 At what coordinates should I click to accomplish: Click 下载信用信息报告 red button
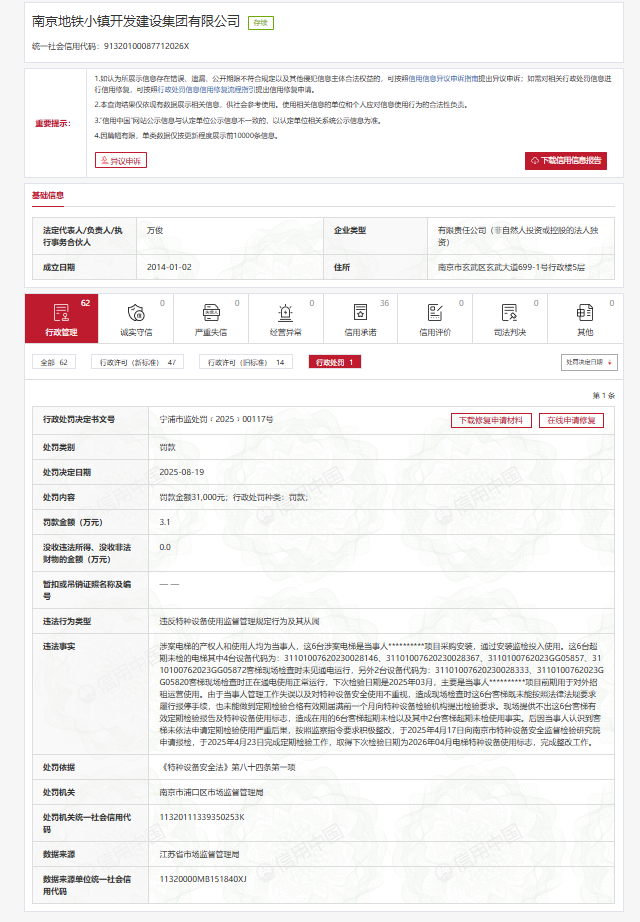coord(566,161)
